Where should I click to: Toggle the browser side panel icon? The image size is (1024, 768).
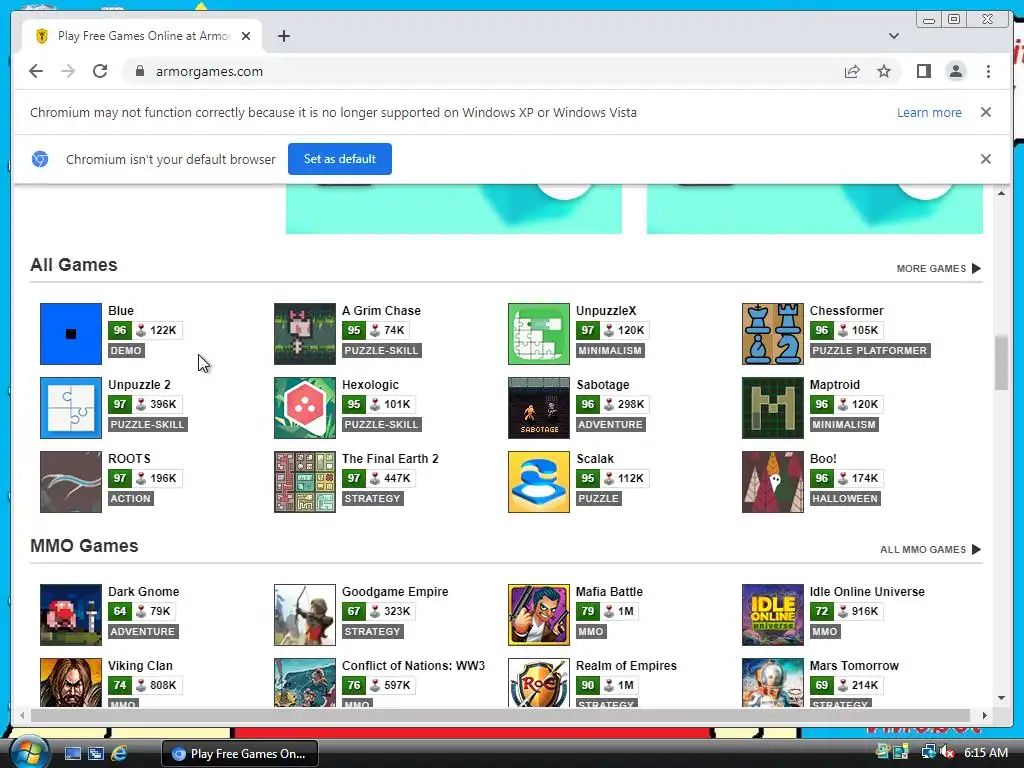pos(923,71)
